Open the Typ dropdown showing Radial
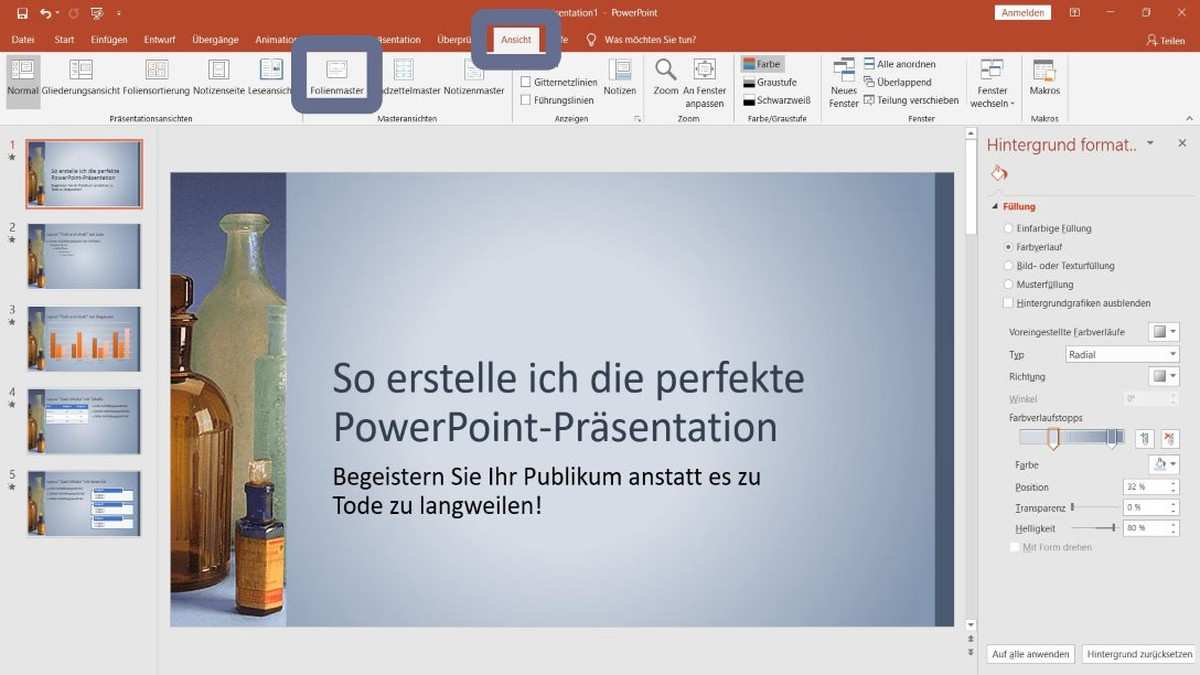 click(1122, 355)
